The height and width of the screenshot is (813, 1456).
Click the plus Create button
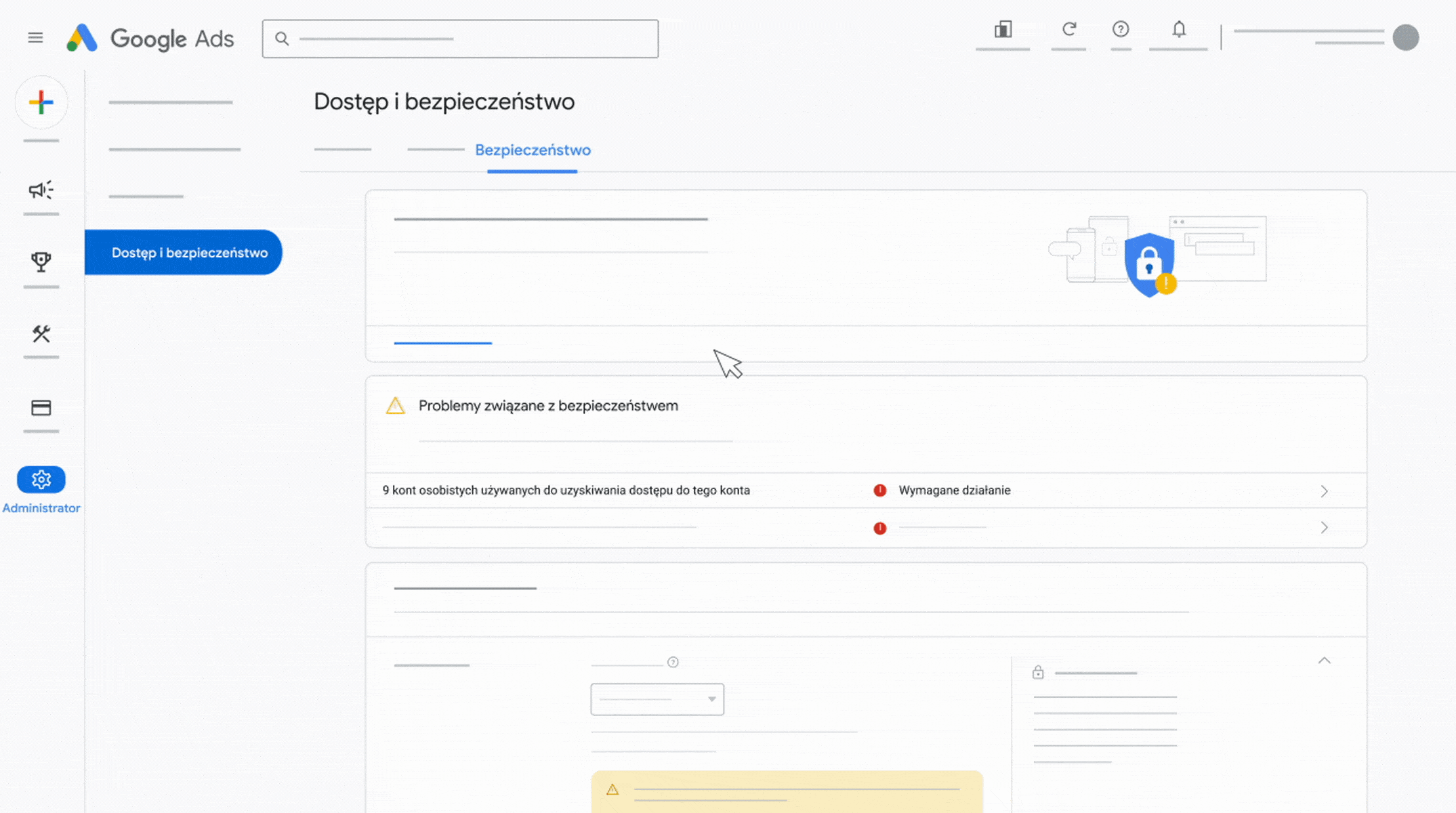point(41,102)
